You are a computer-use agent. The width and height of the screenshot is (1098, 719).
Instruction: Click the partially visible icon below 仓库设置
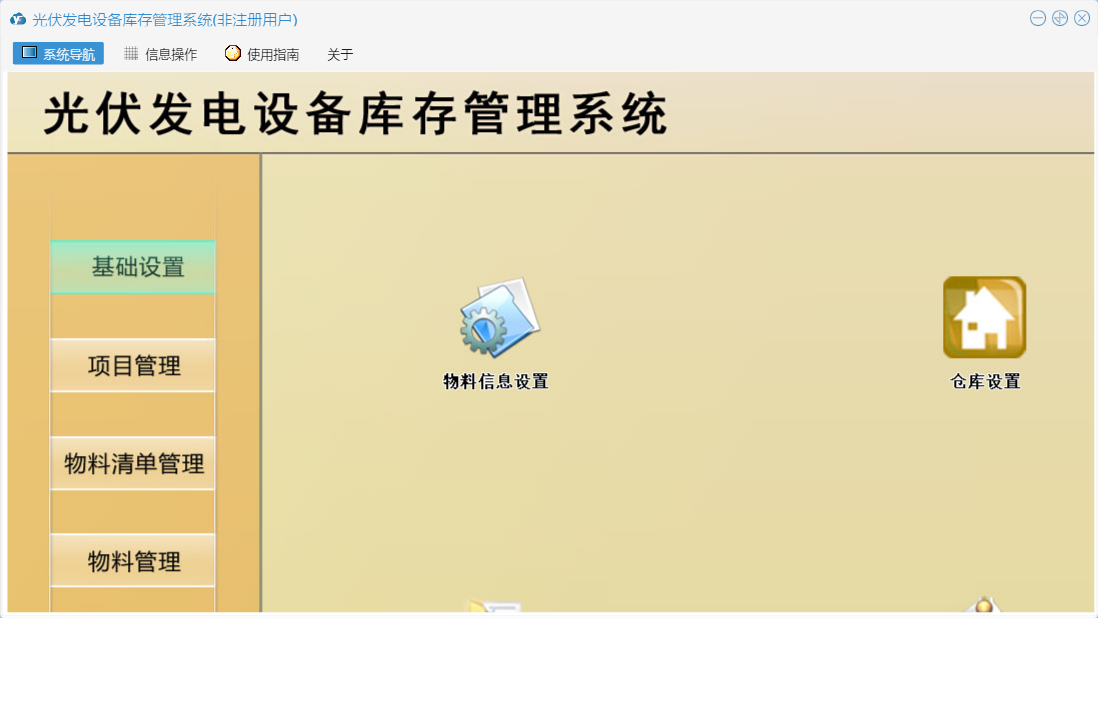[983, 604]
